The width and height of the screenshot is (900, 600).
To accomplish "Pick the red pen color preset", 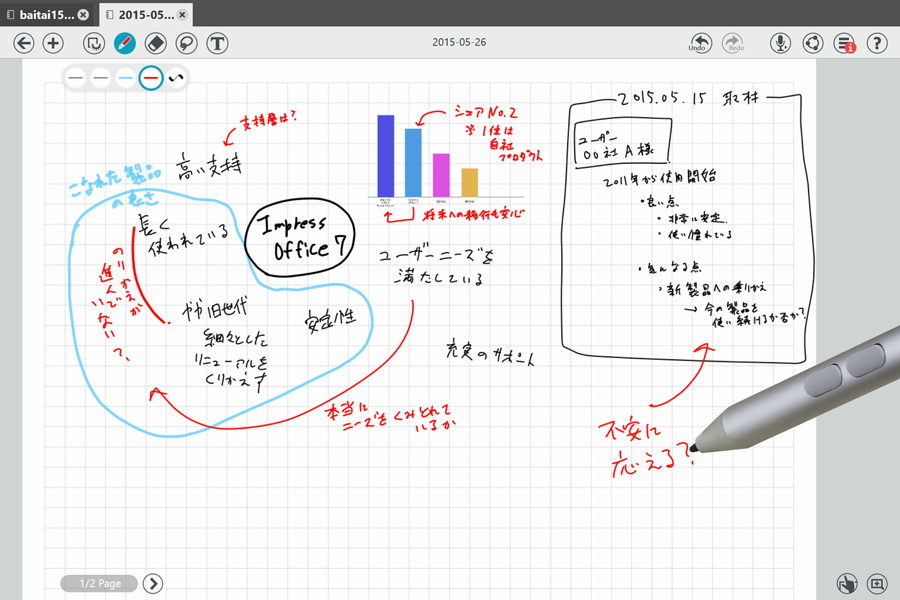I will [x=151, y=77].
